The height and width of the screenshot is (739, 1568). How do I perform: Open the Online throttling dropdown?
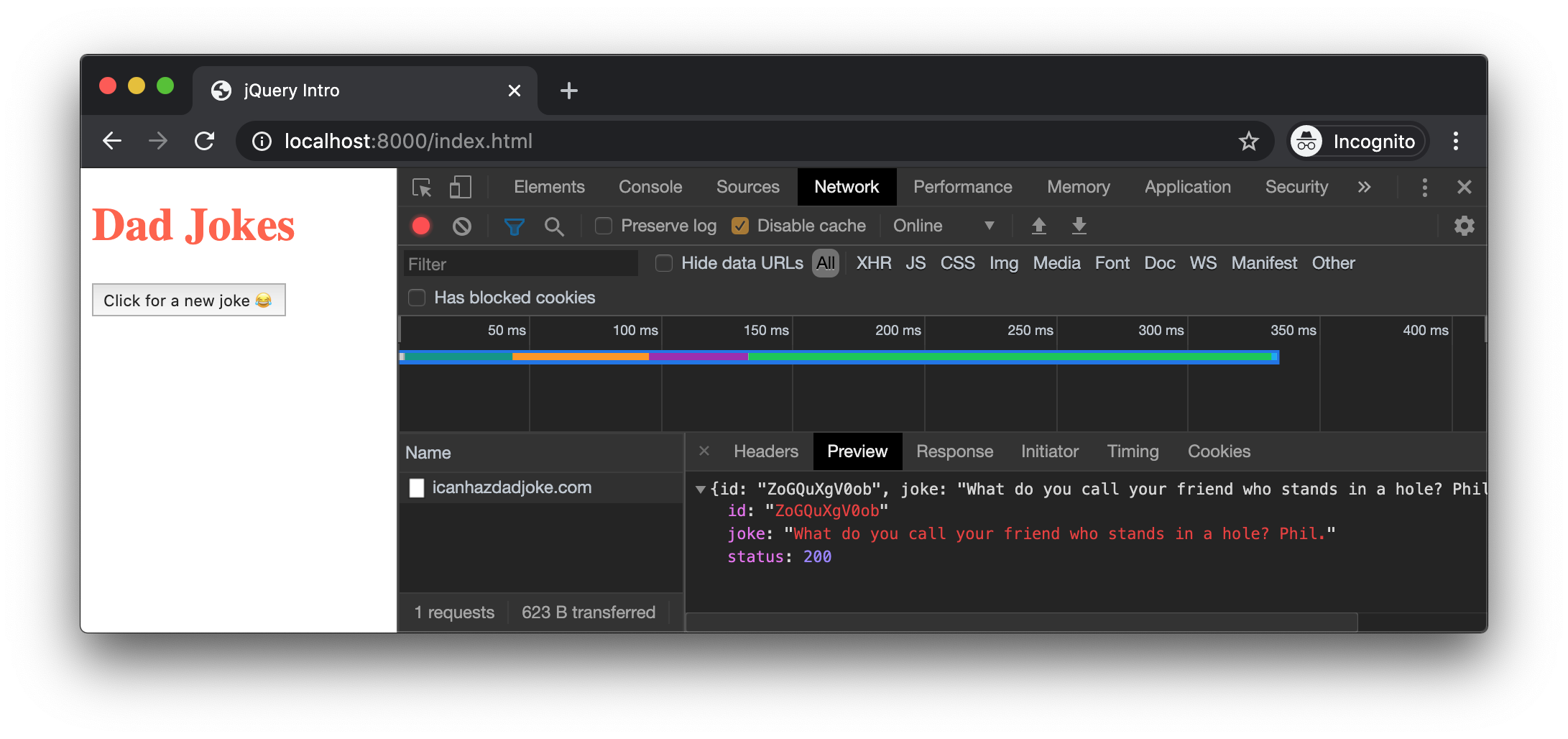tap(943, 226)
